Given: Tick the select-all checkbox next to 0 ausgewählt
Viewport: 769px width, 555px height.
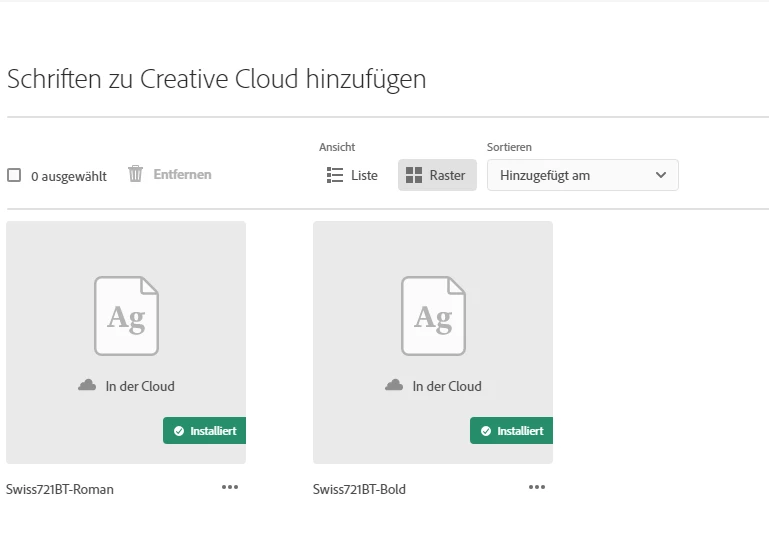Looking at the screenshot, I should pos(14,175).
